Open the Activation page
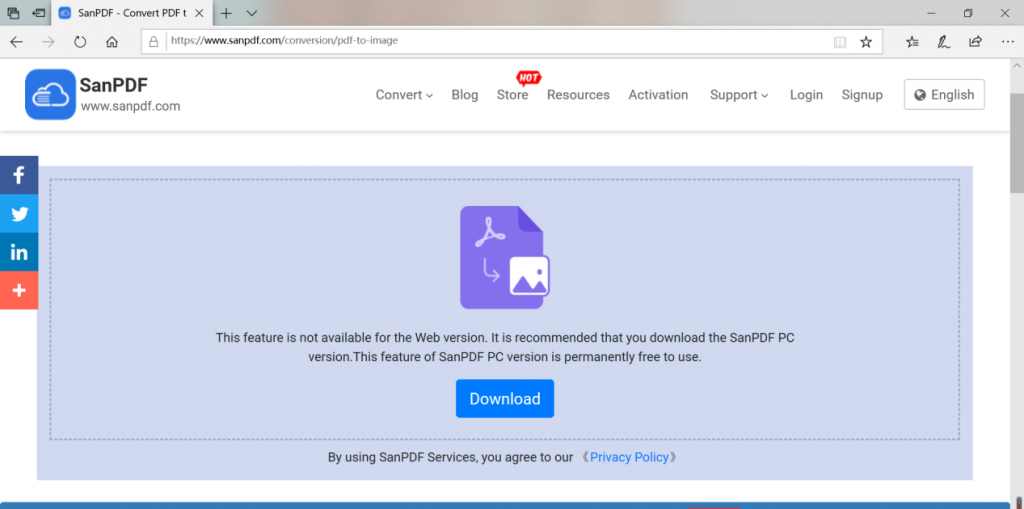The image size is (1024, 509). click(658, 95)
